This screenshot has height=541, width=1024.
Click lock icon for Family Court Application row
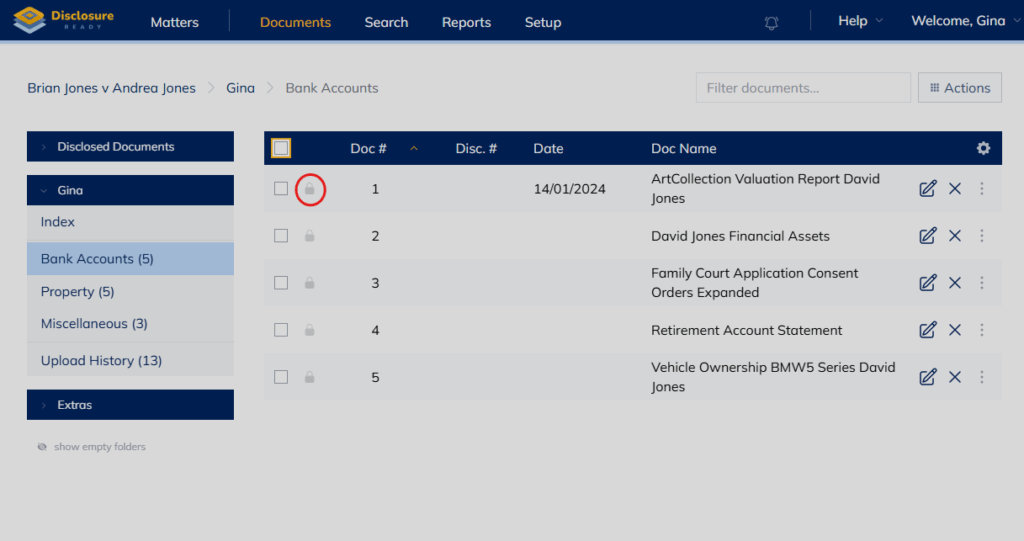310,283
